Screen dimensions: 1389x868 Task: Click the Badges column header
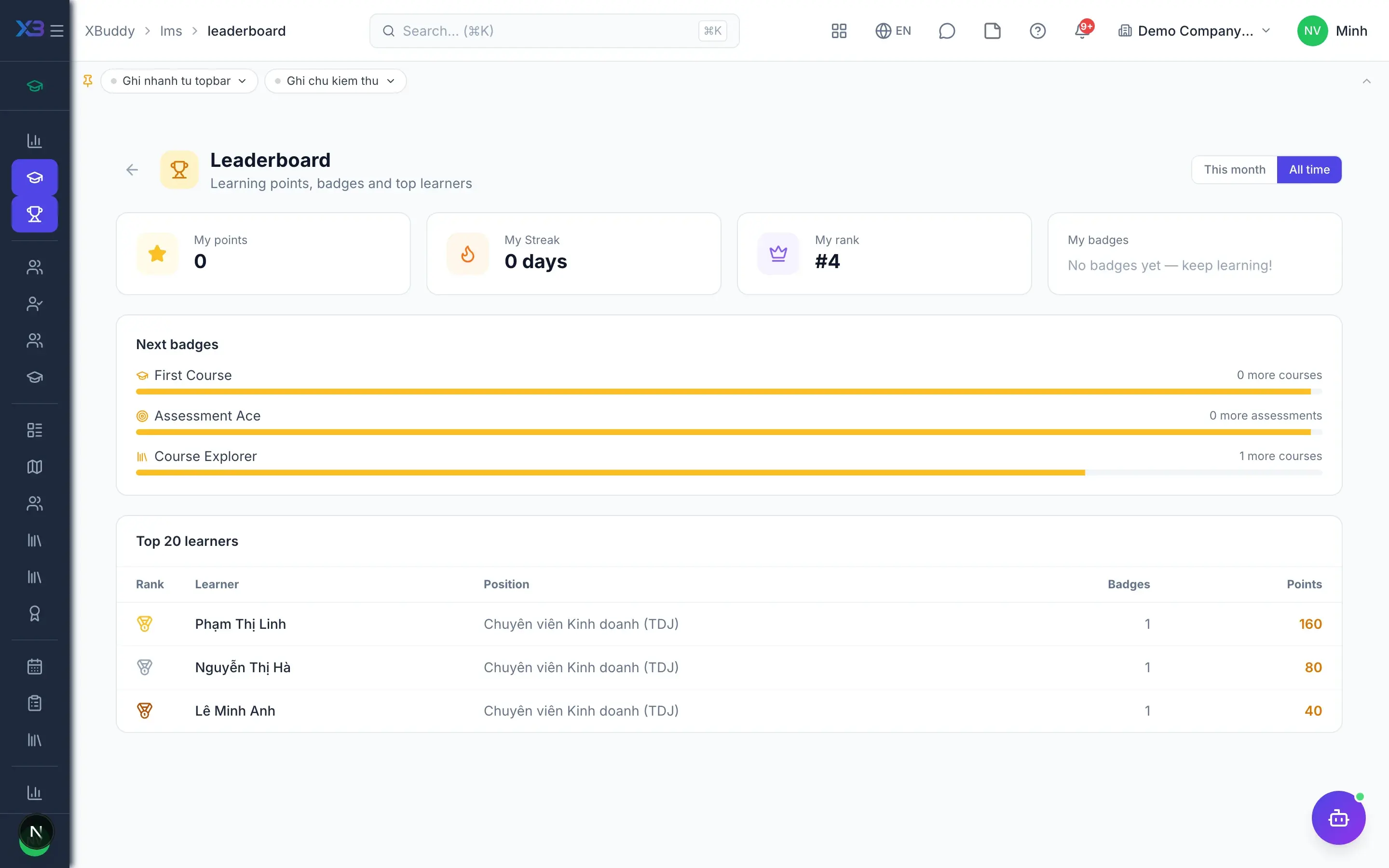pos(1129,584)
